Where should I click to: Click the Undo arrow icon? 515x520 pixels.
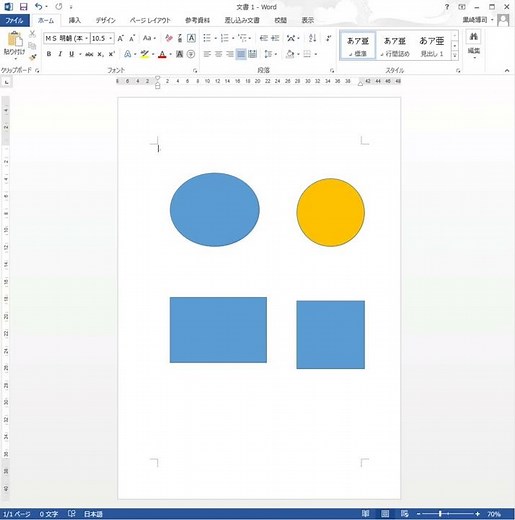click(38, 6)
